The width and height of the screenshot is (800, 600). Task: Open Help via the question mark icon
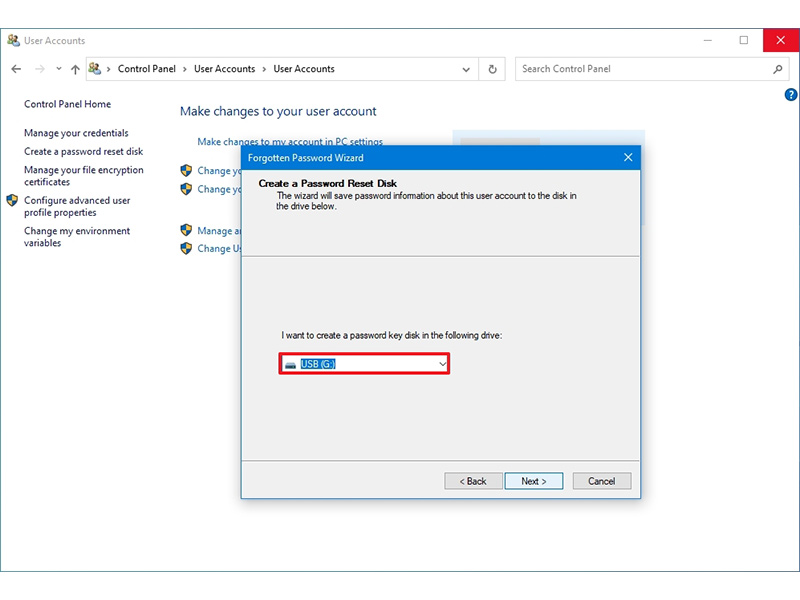tap(791, 94)
